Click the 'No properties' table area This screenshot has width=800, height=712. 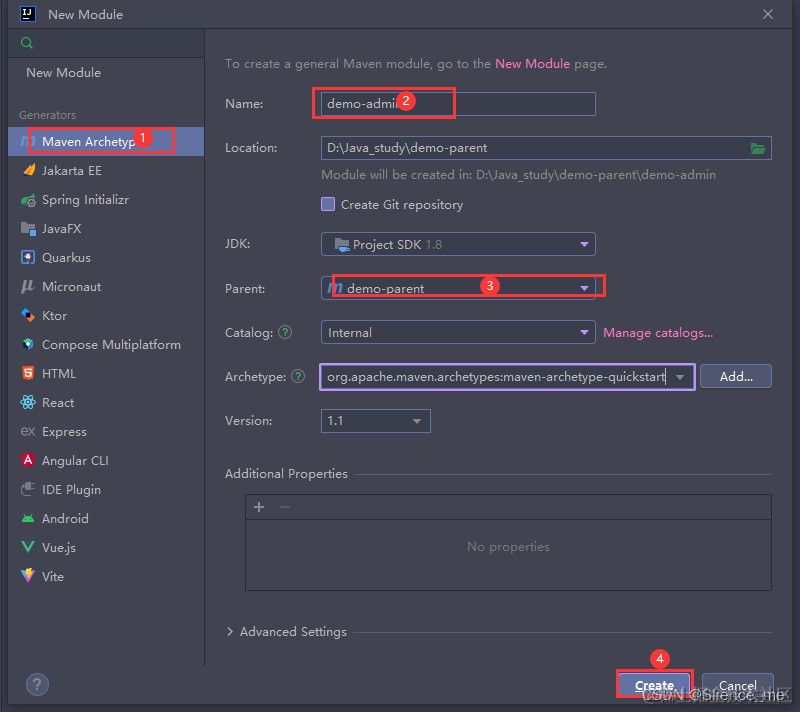coord(508,555)
